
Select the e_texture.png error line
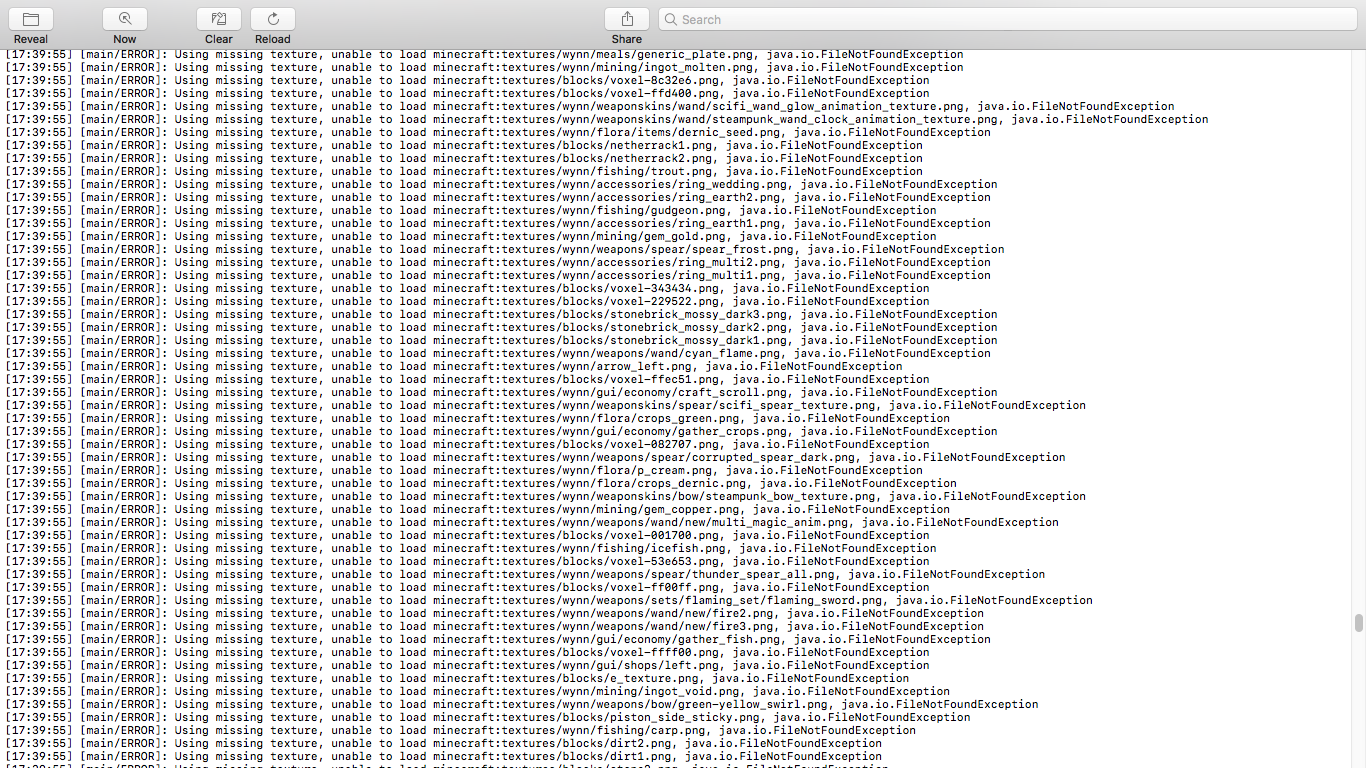[457, 679]
